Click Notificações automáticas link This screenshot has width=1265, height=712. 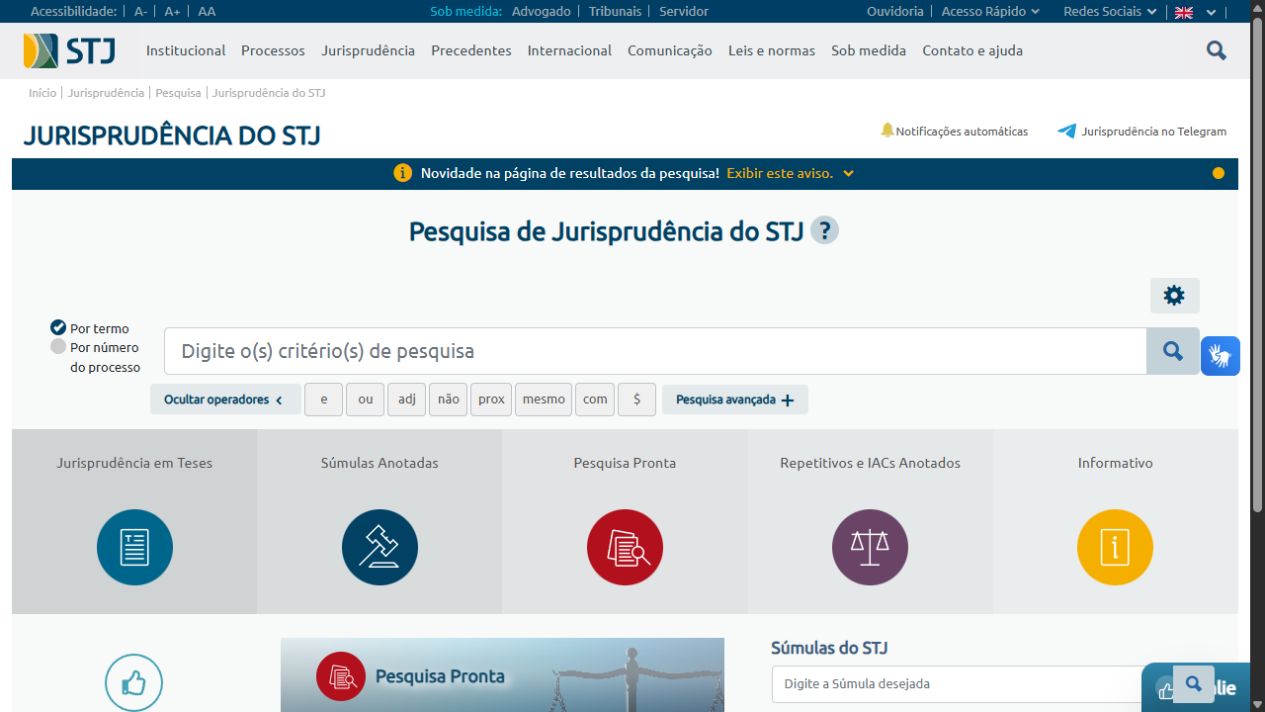point(961,131)
